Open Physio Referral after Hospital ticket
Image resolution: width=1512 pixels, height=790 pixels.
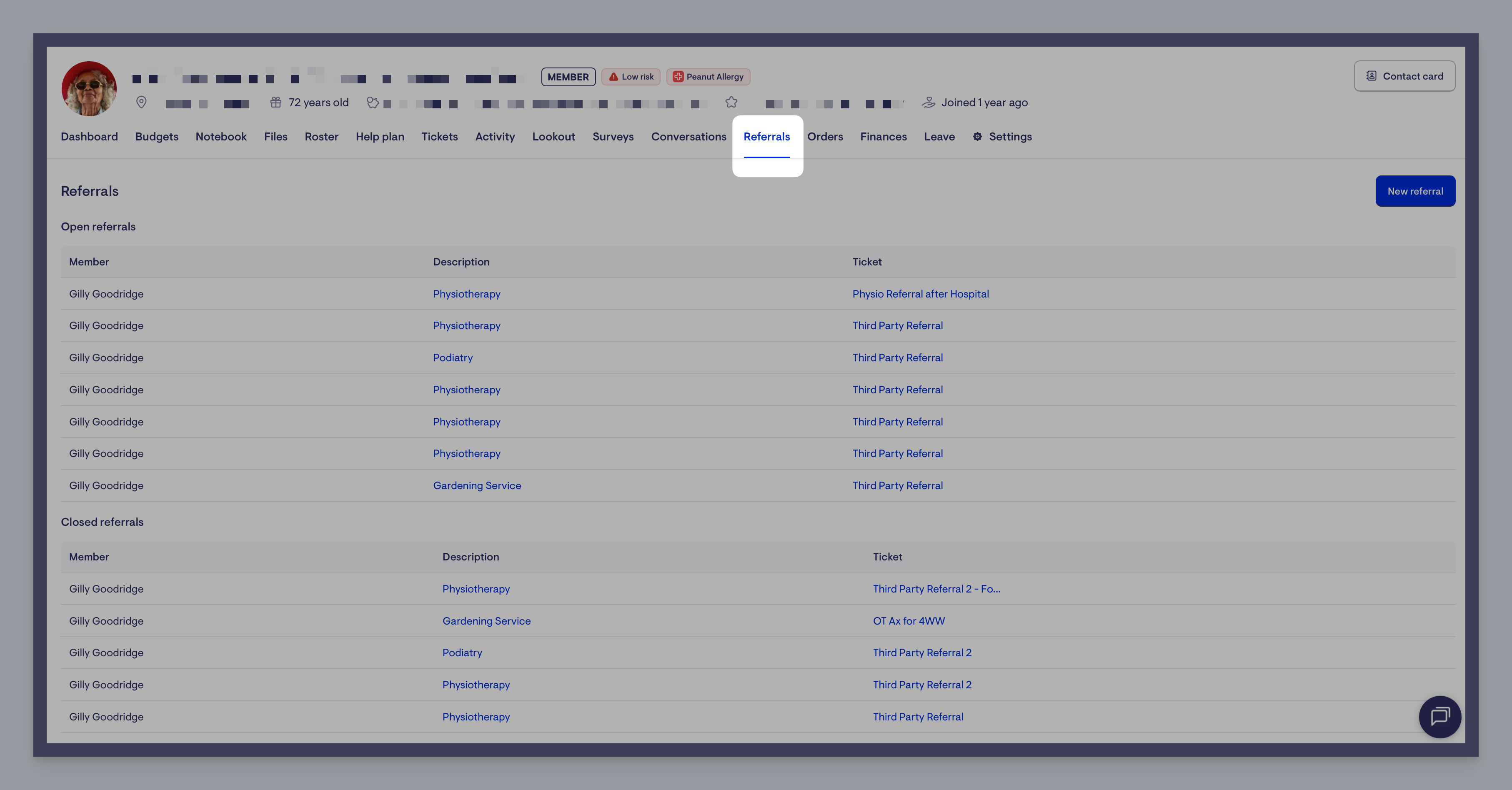920,294
